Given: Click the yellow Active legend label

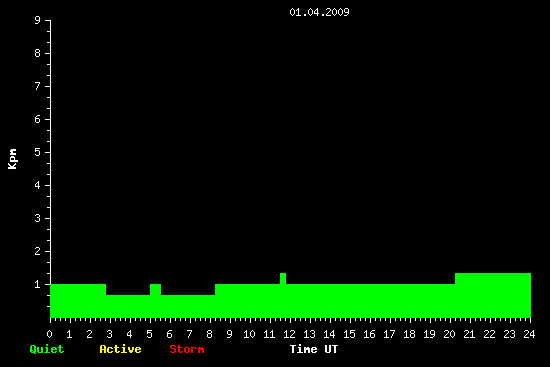Looking at the screenshot, I should coord(120,349).
